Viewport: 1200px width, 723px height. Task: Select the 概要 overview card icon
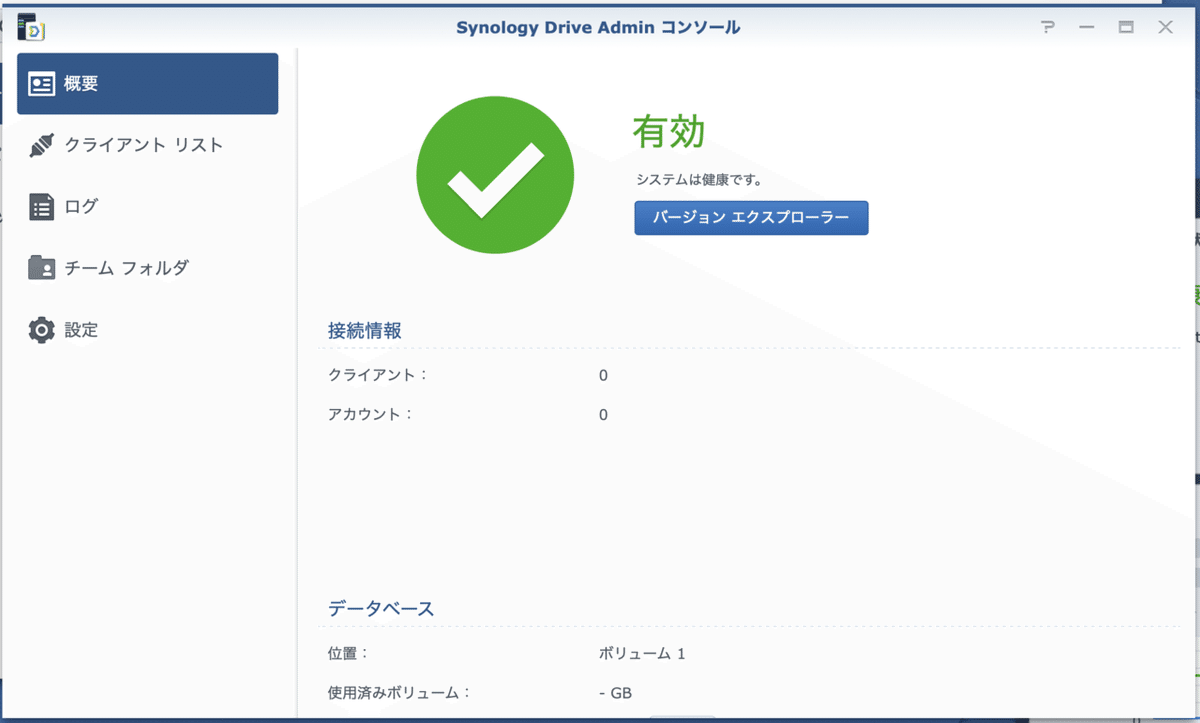[x=40, y=84]
